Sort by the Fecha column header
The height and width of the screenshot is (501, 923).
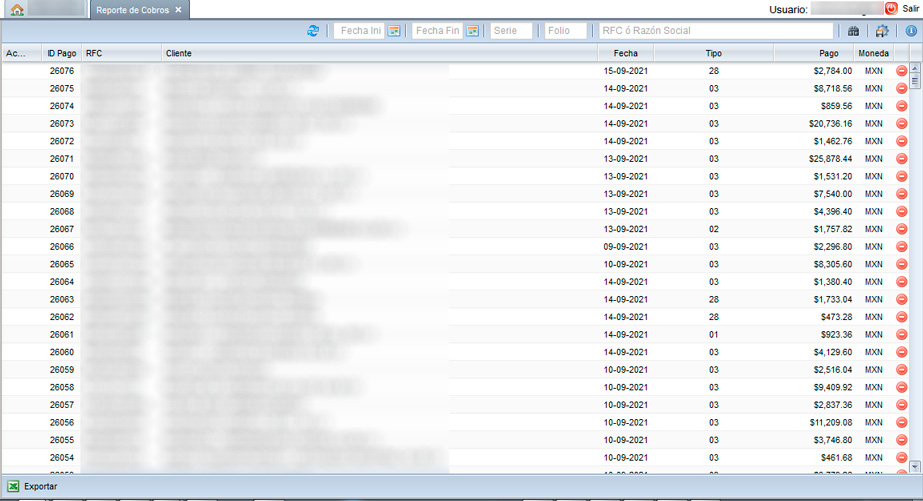pyautogui.click(x=626, y=53)
